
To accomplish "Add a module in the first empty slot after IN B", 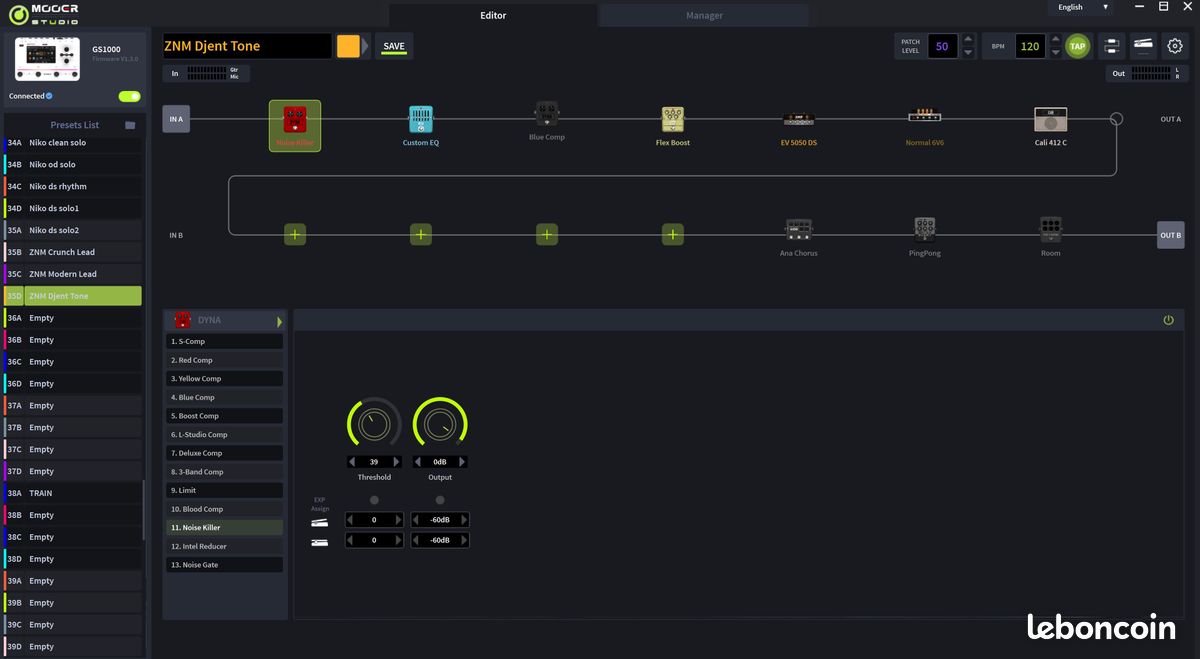I will [295, 235].
